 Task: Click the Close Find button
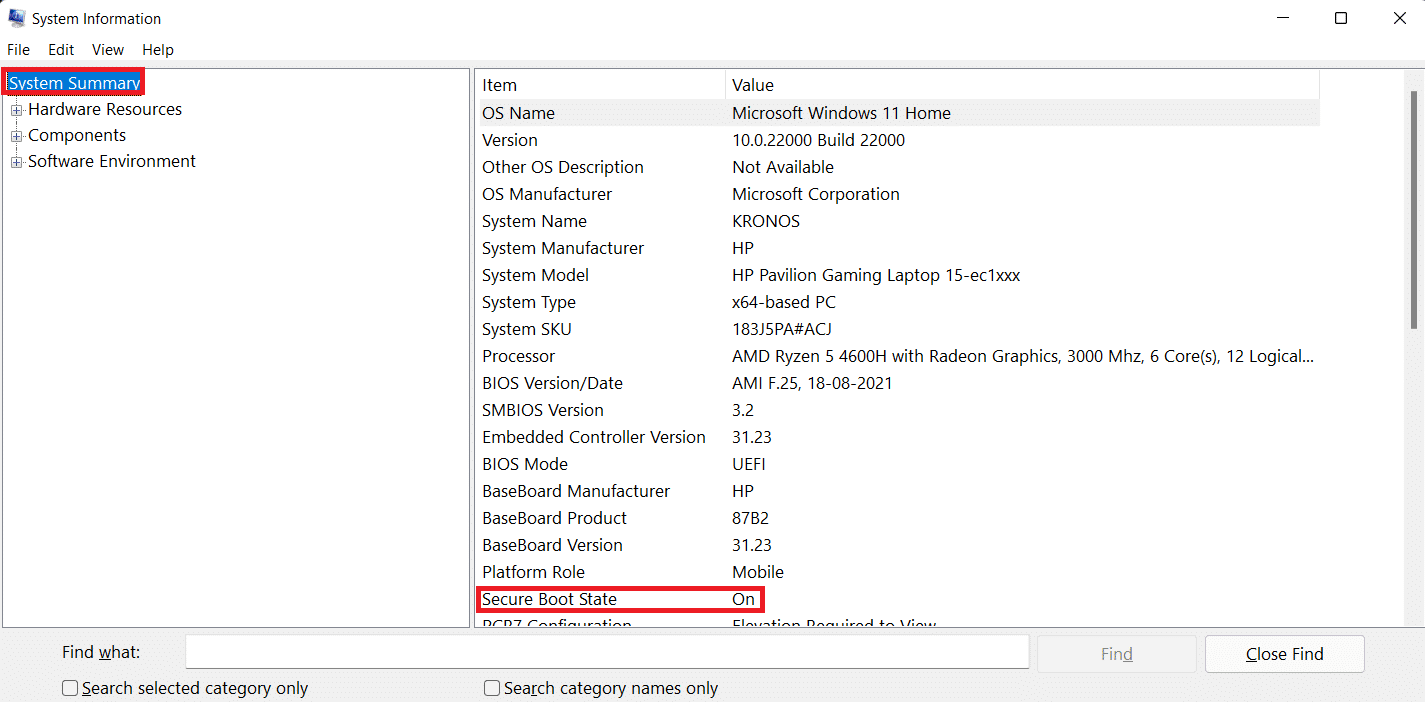coord(1284,654)
